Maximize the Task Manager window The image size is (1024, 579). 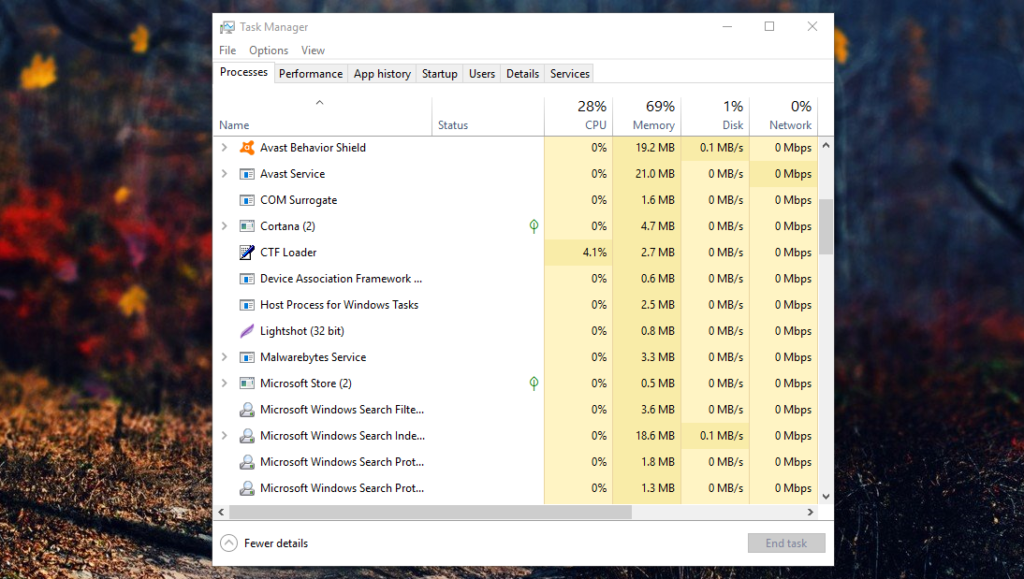[x=769, y=26]
